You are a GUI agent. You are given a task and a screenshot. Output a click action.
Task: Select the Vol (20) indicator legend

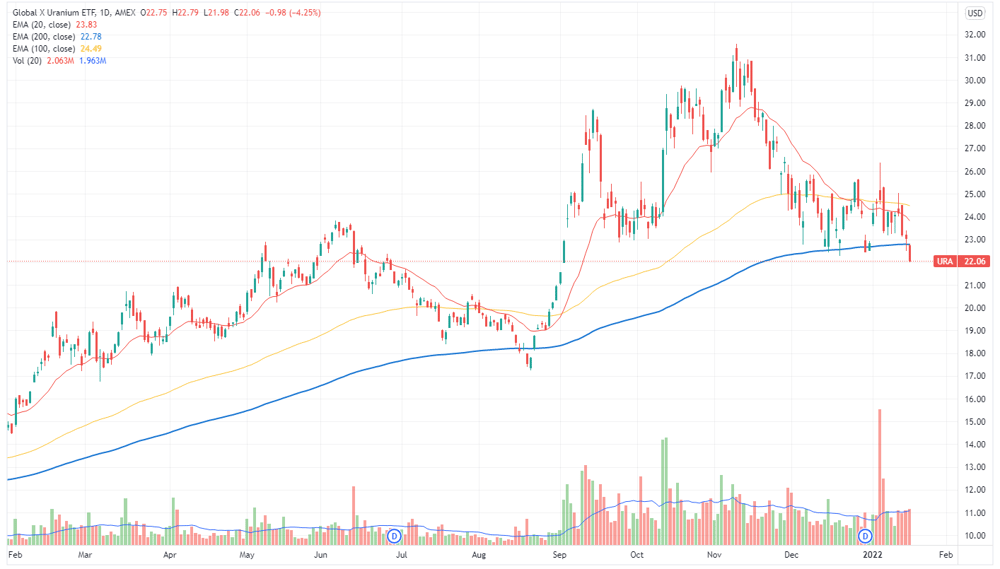pyautogui.click(x=27, y=61)
